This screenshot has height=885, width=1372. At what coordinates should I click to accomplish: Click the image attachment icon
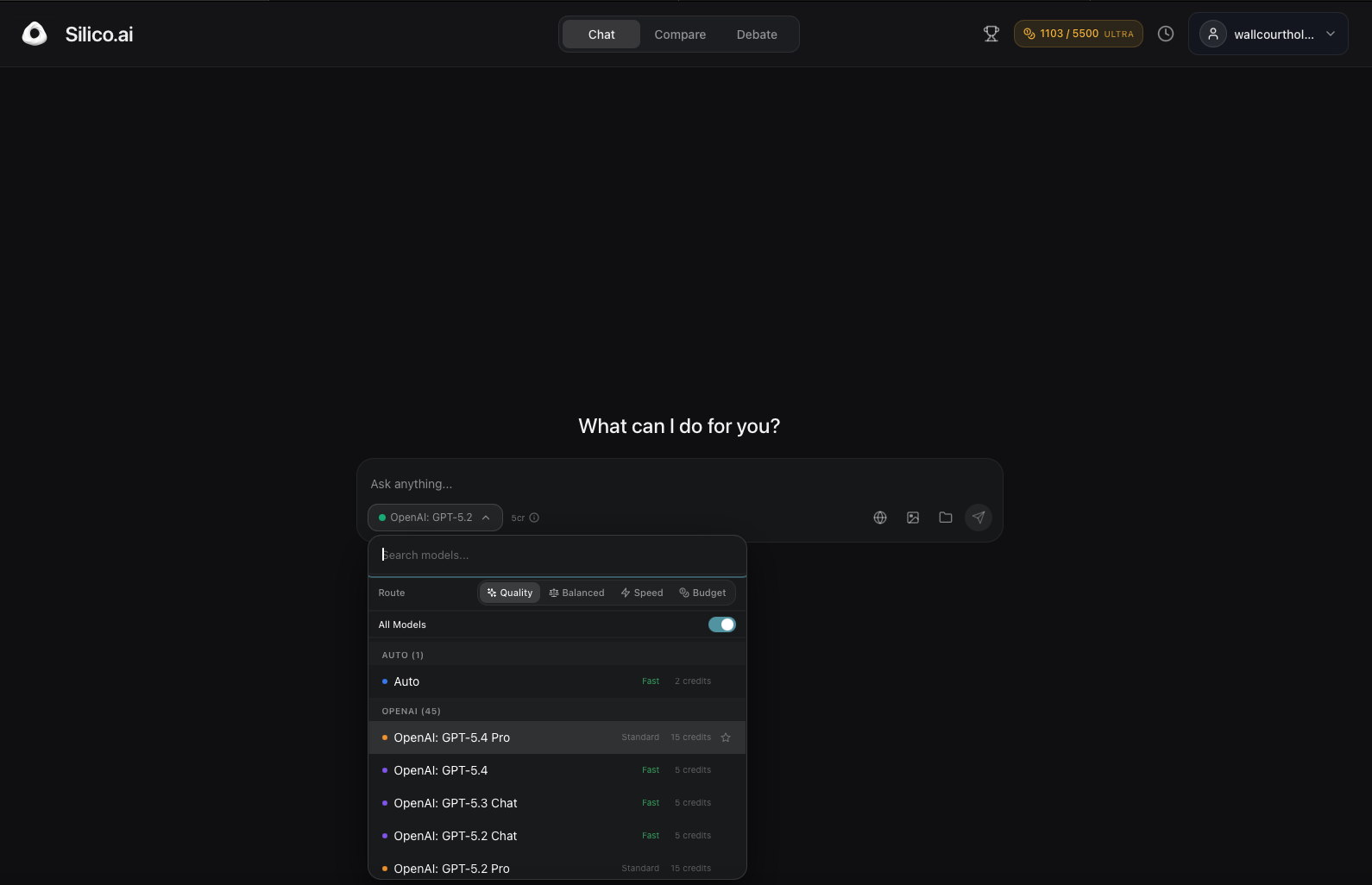(913, 518)
